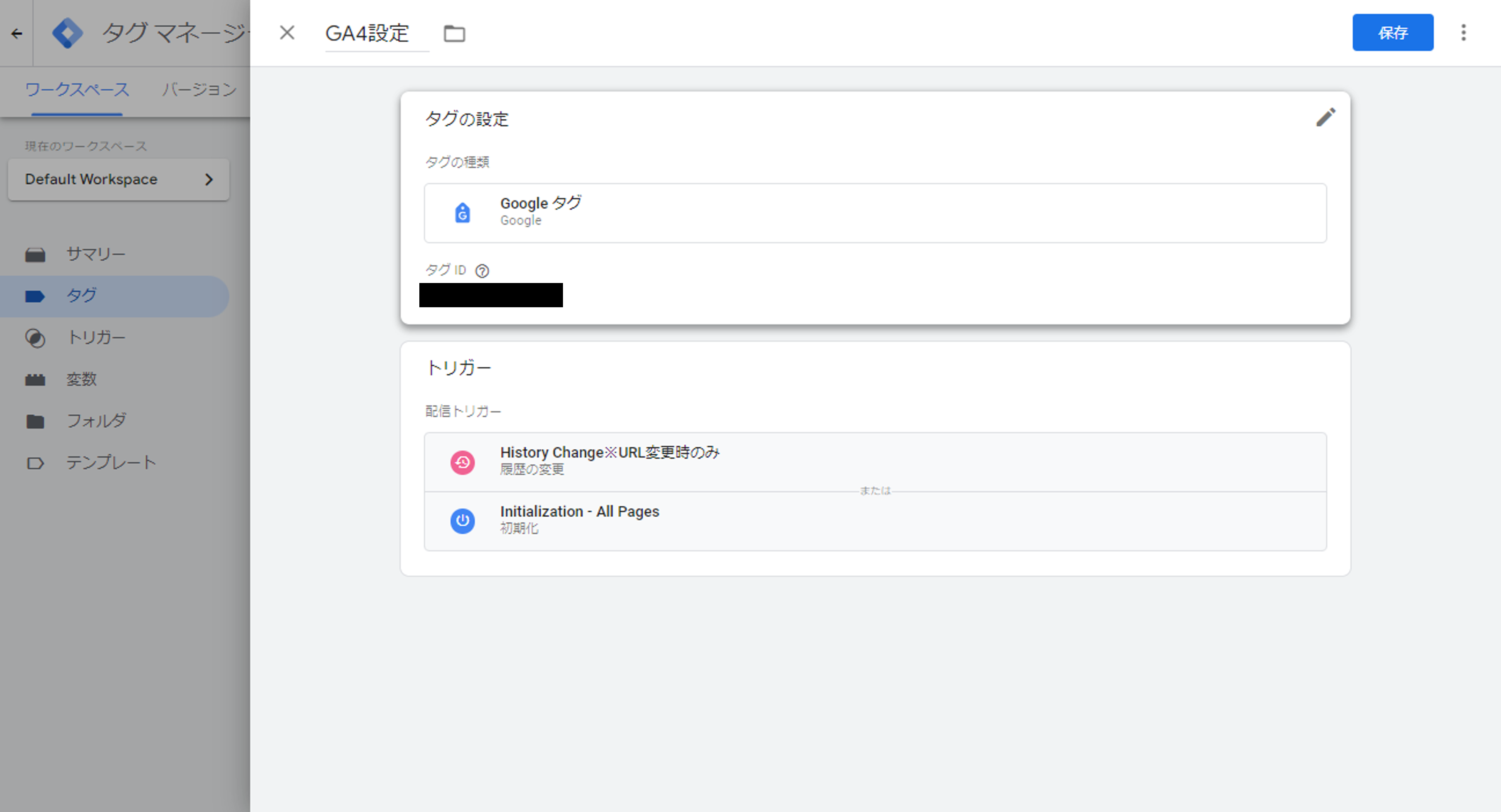Open the three-dot more options menu
Image resolution: width=1501 pixels, height=812 pixels.
[1463, 33]
